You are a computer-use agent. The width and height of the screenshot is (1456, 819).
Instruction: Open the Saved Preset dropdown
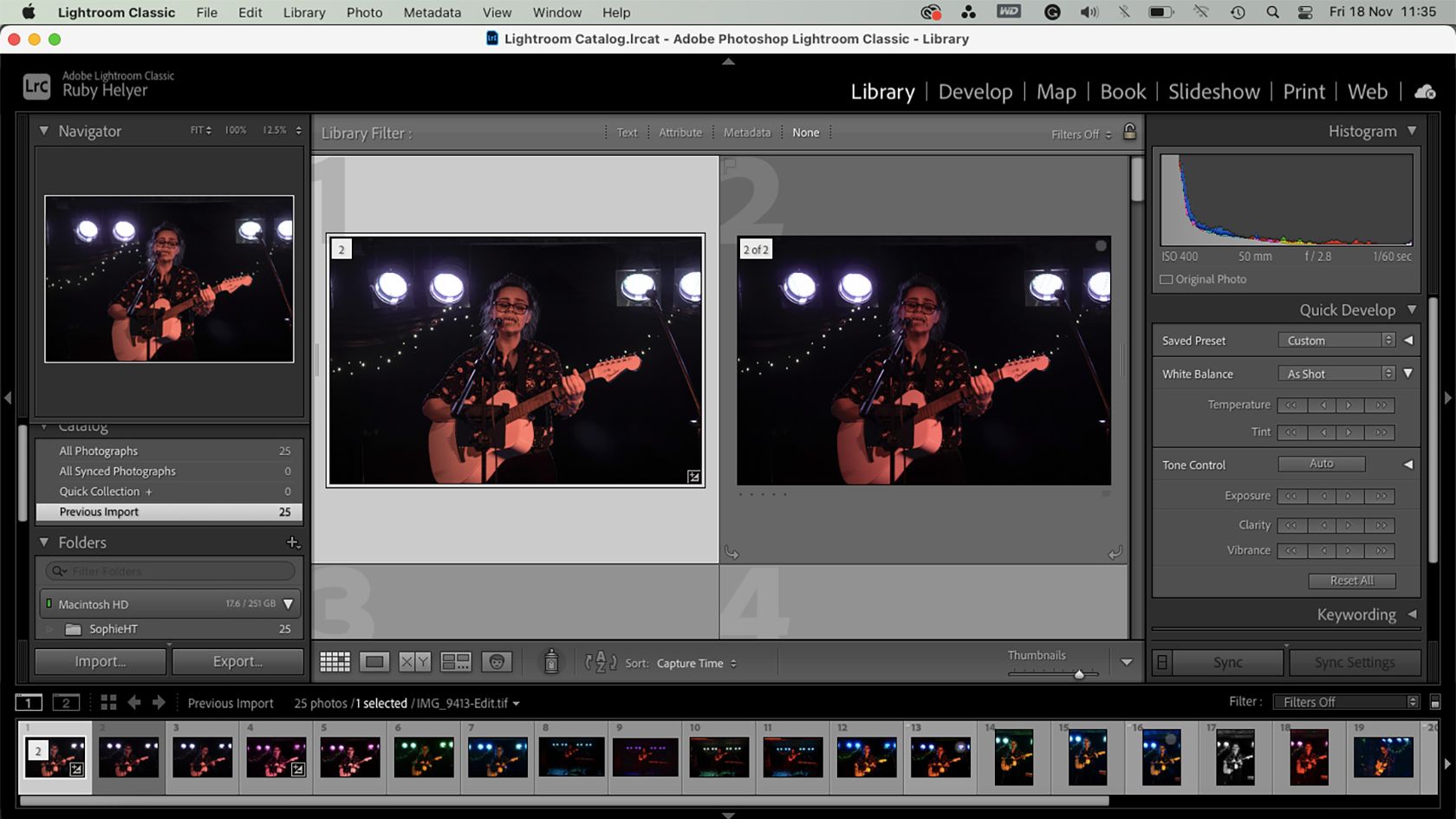[x=1336, y=341]
